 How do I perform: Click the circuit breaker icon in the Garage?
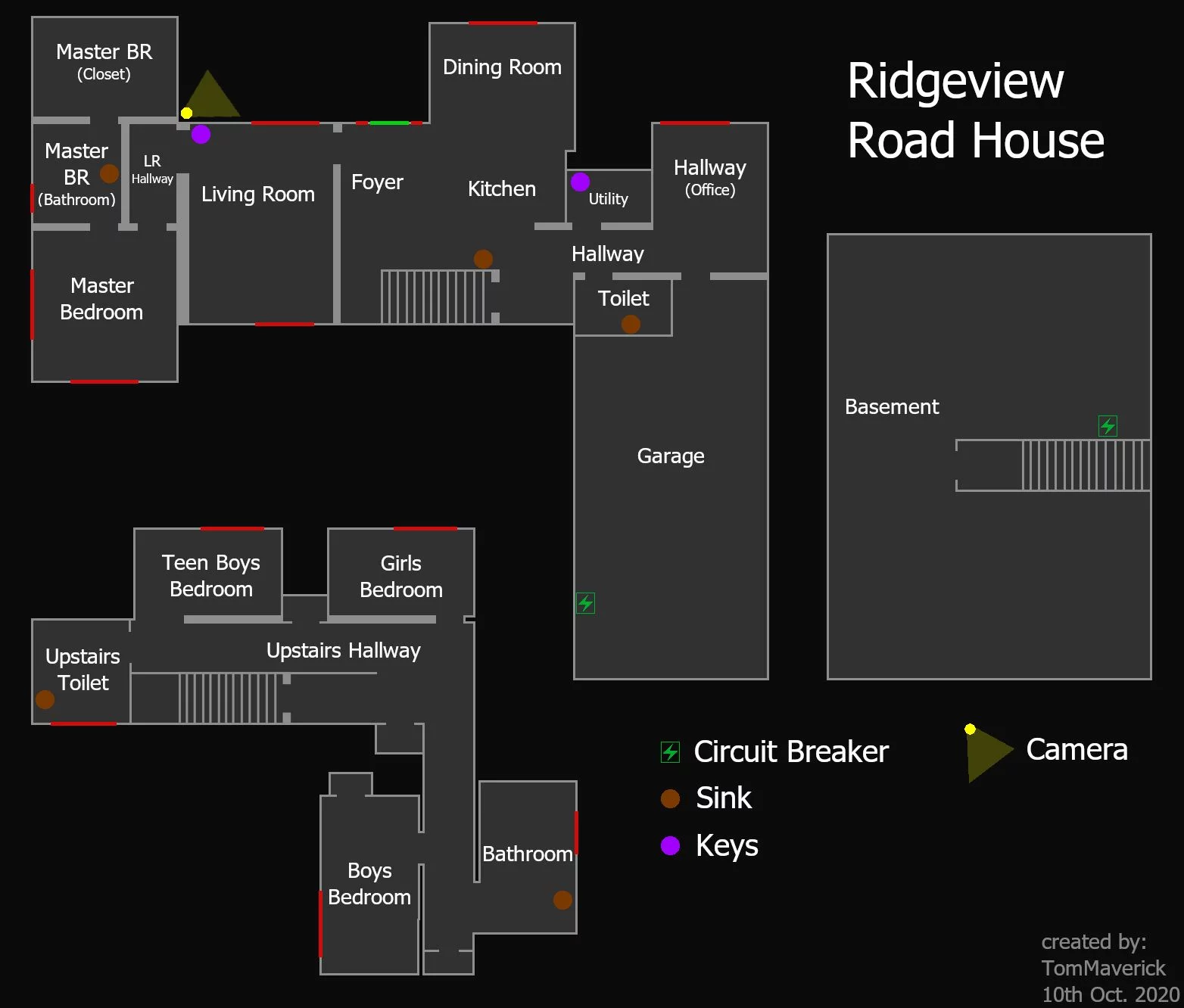pos(585,603)
